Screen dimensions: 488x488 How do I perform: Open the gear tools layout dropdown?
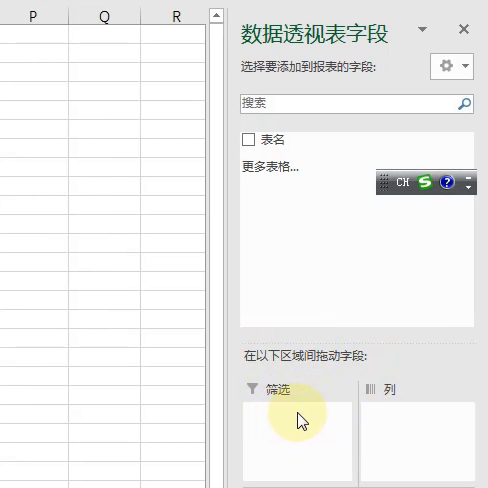452,66
